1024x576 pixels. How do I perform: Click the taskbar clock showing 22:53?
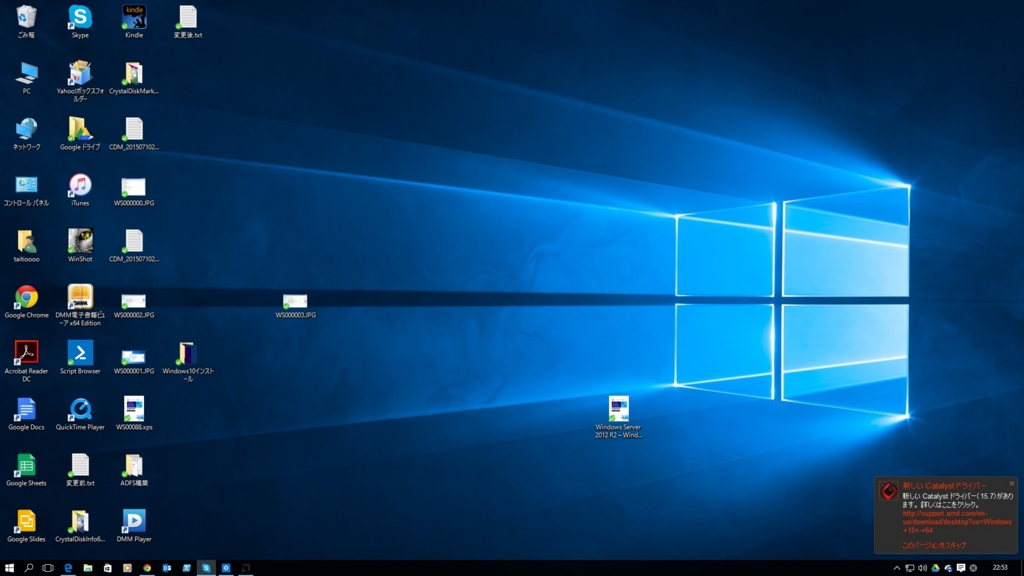pos(1000,568)
